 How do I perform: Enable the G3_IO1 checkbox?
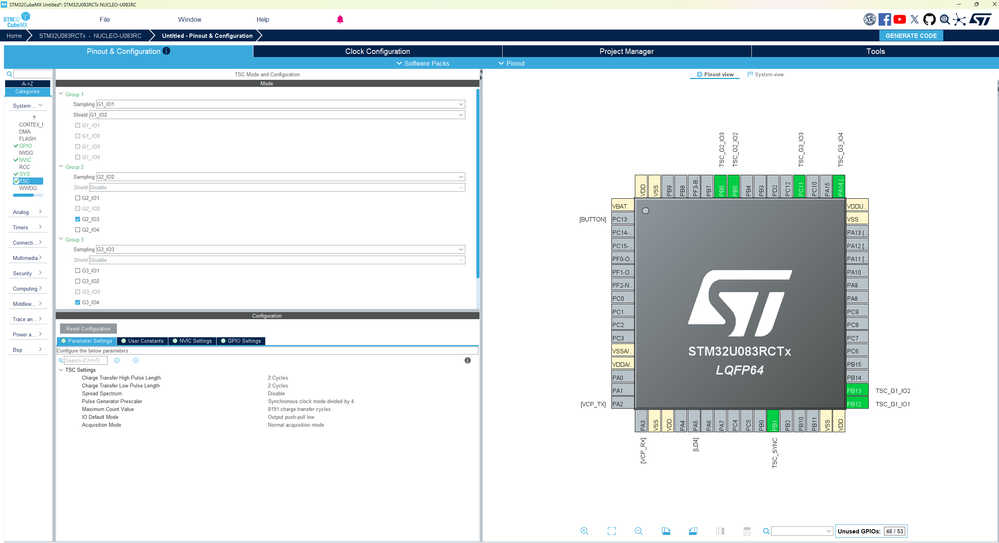[x=78, y=271]
